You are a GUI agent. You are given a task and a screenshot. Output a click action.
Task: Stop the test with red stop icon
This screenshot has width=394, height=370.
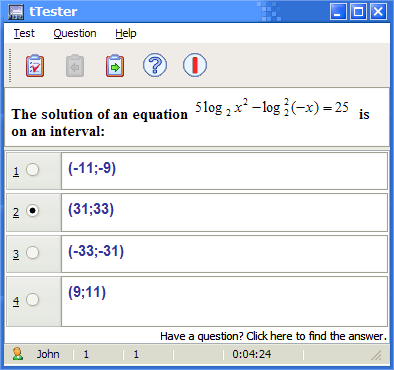coord(195,65)
